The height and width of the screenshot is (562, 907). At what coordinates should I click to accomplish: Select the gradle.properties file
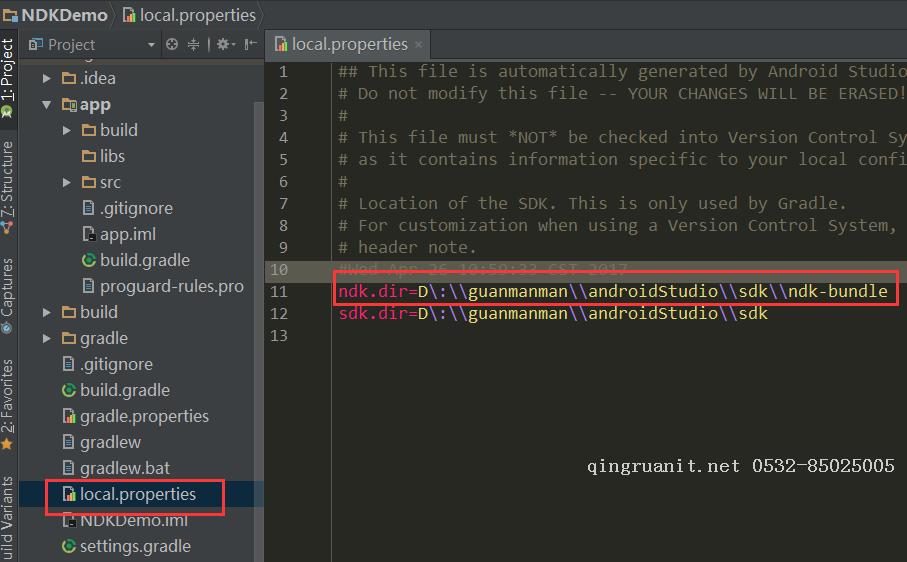click(135, 417)
